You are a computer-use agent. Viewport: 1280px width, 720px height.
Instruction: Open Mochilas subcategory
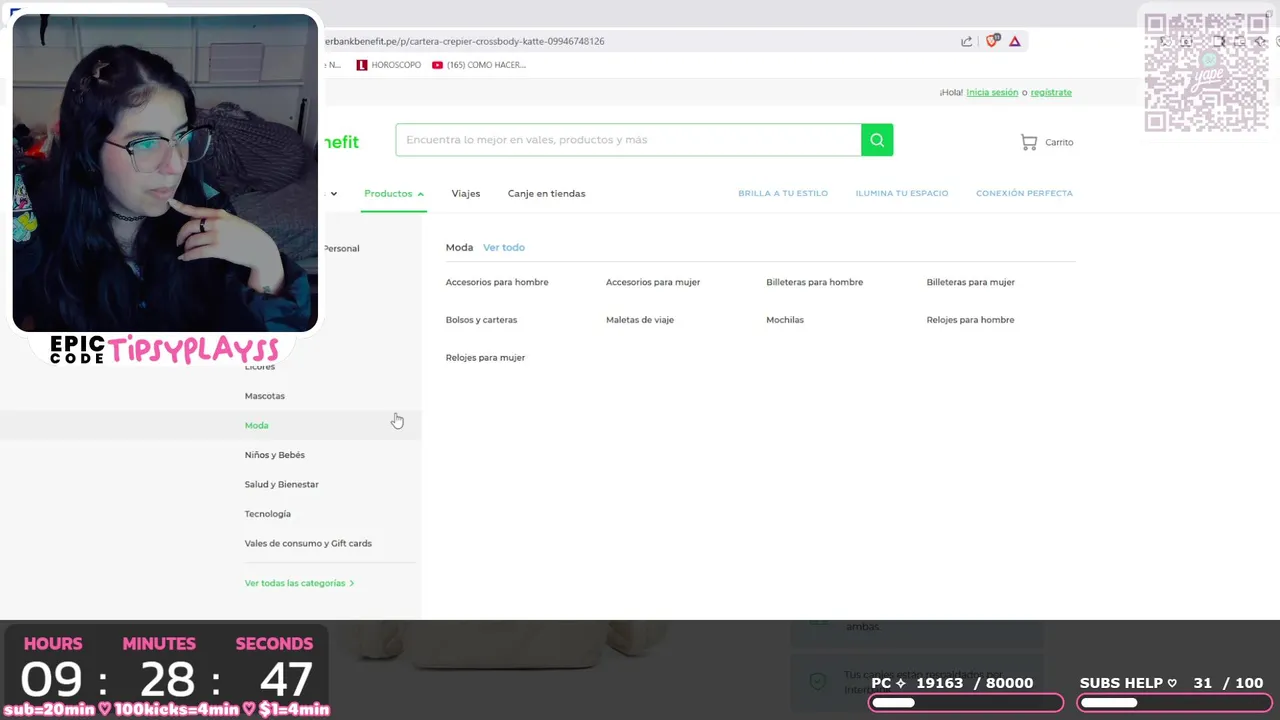click(x=785, y=320)
